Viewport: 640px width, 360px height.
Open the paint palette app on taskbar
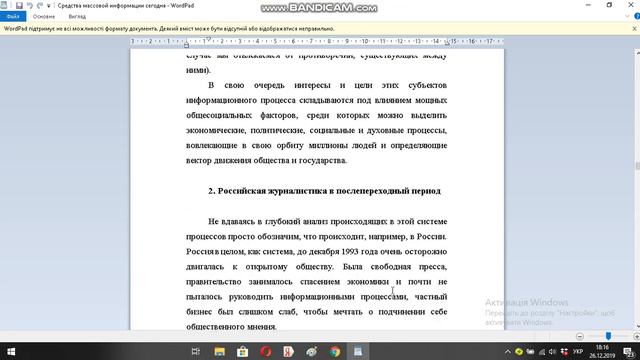pos(312,352)
